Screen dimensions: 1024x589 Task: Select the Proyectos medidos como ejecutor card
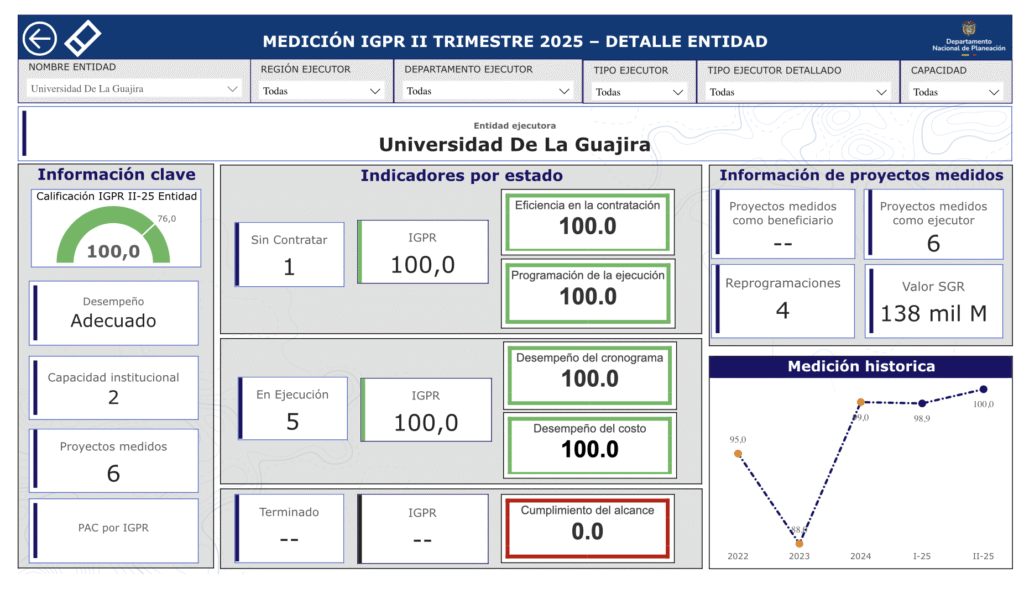934,223
